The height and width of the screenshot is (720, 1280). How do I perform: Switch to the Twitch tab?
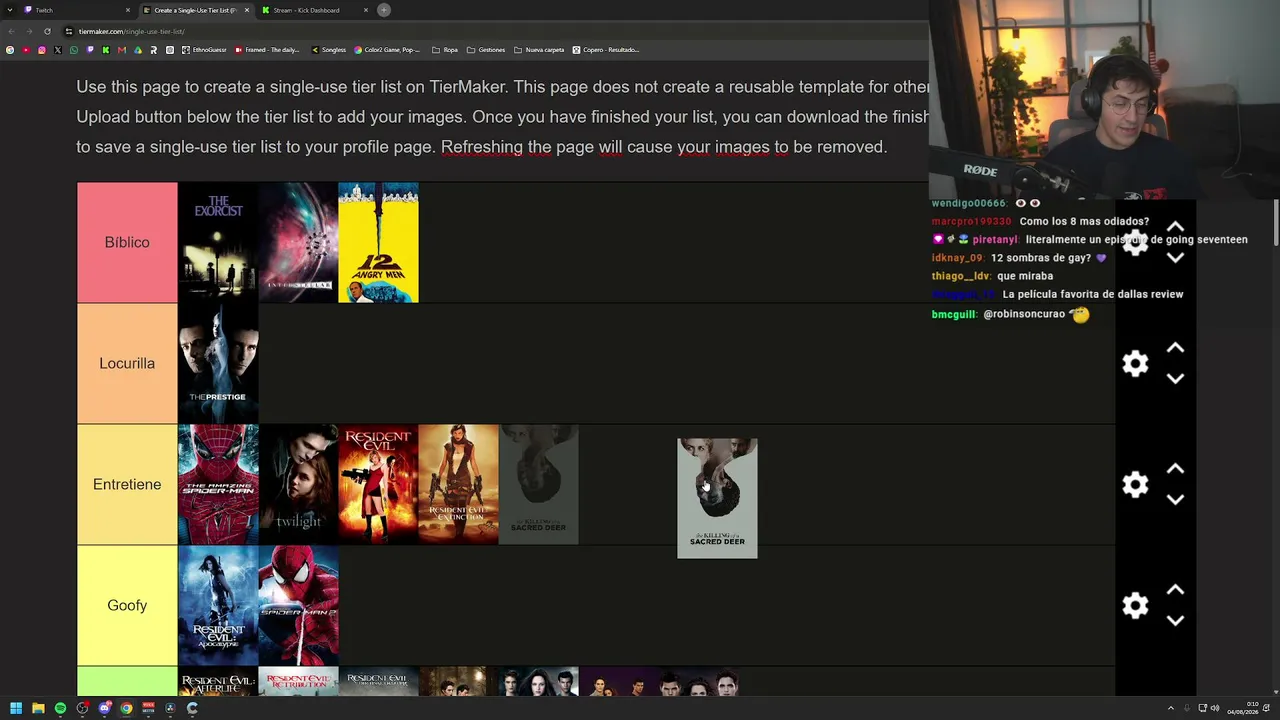click(78, 10)
